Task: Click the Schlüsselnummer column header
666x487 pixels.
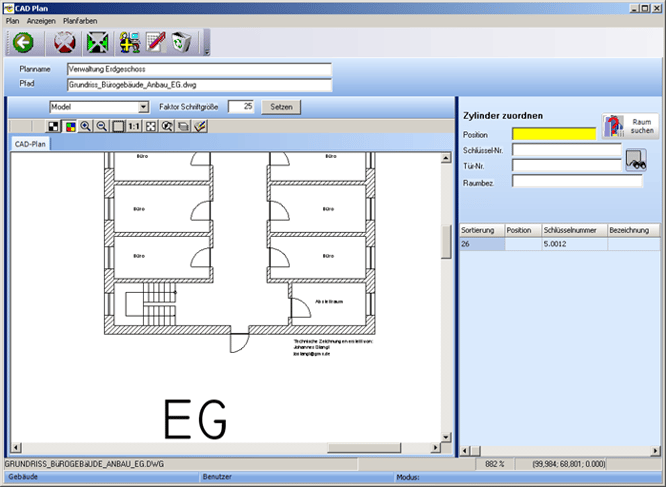Action: pos(572,230)
